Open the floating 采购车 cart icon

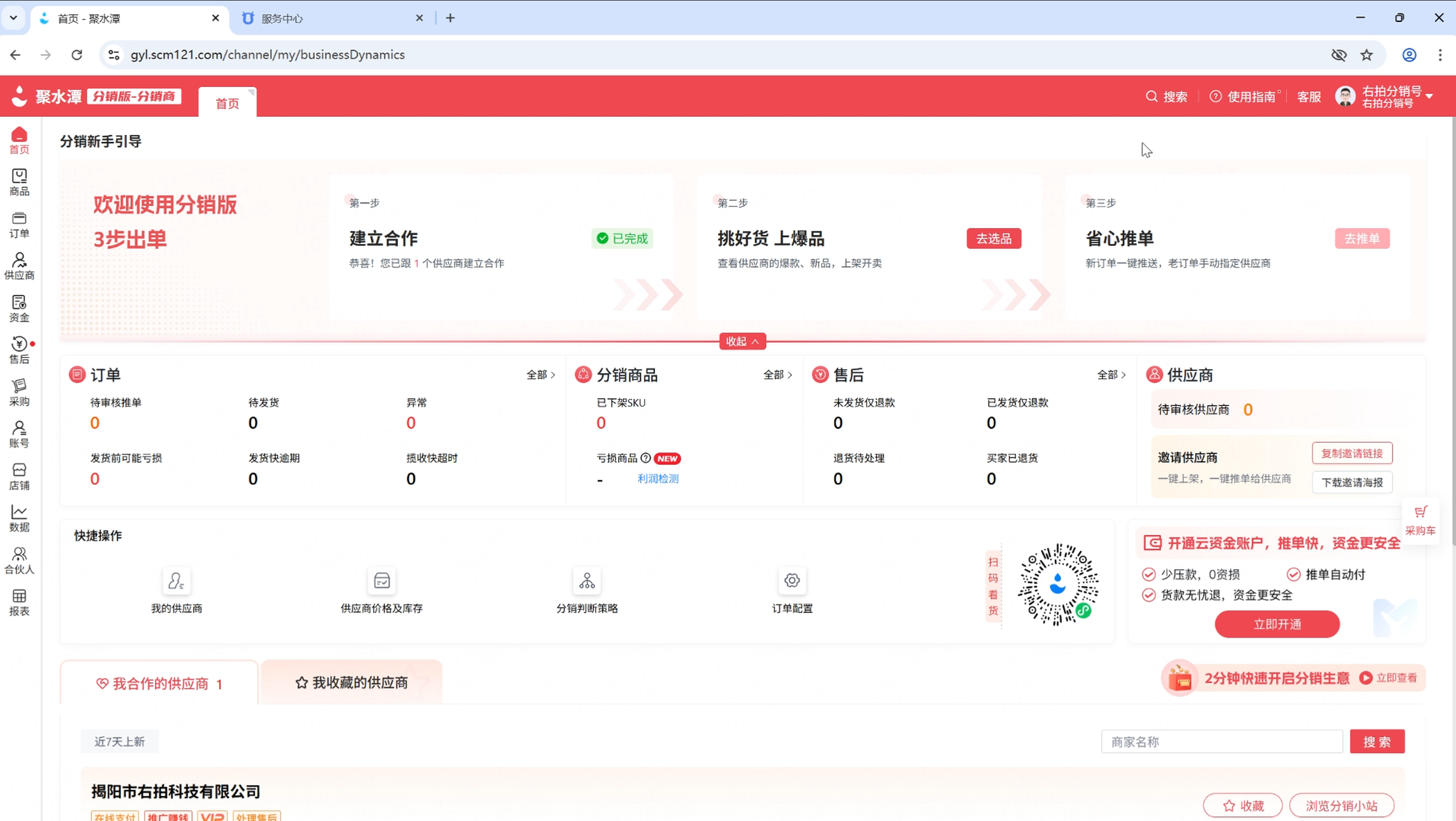[x=1422, y=519]
